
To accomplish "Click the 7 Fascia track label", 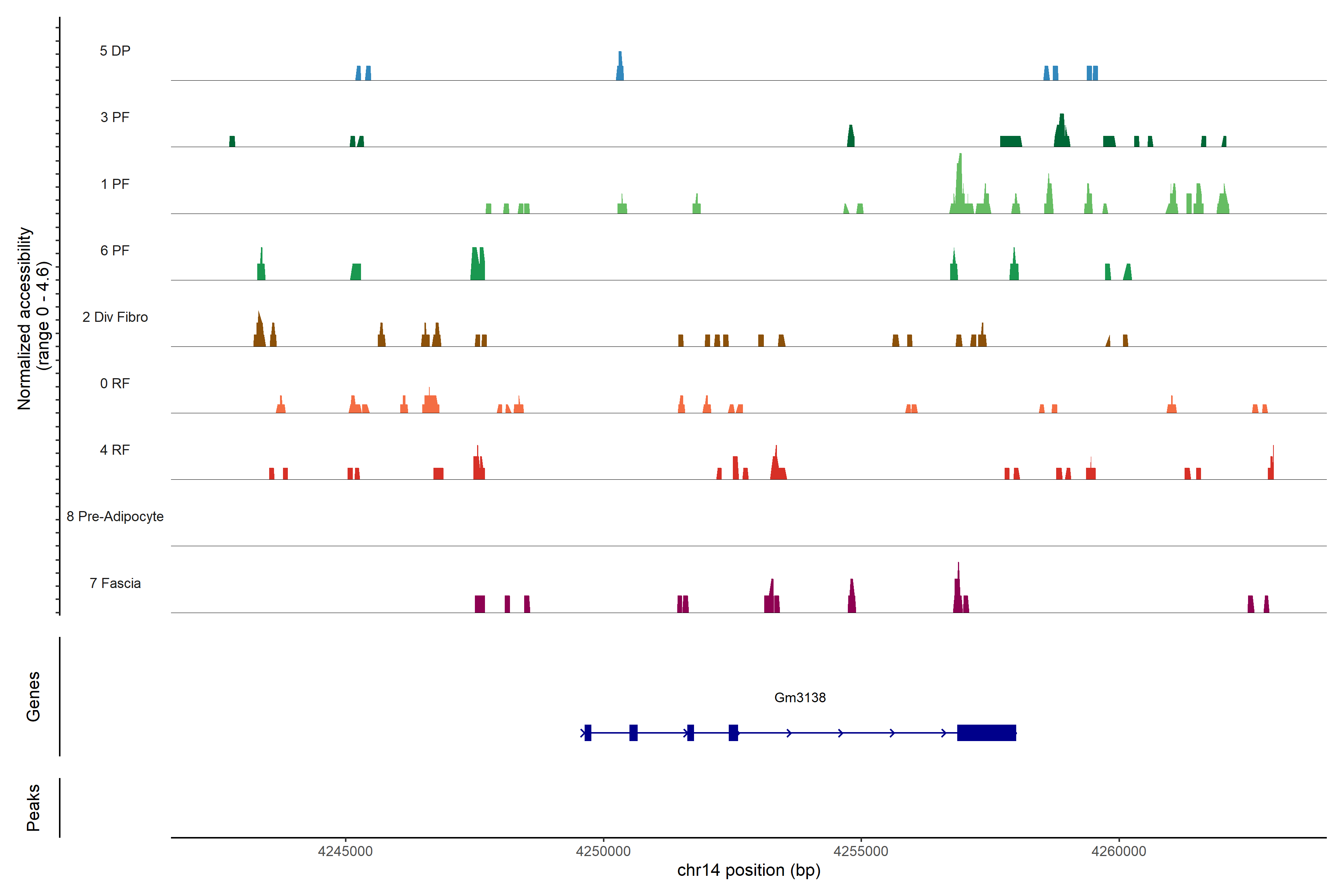I will pyautogui.click(x=115, y=583).
